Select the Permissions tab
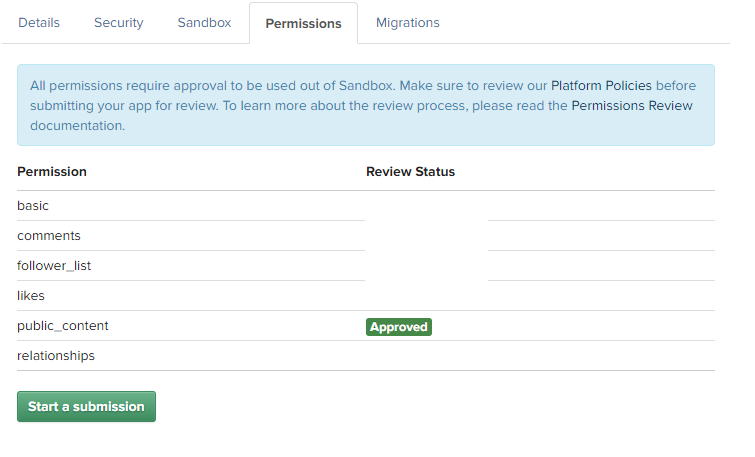 tap(303, 24)
